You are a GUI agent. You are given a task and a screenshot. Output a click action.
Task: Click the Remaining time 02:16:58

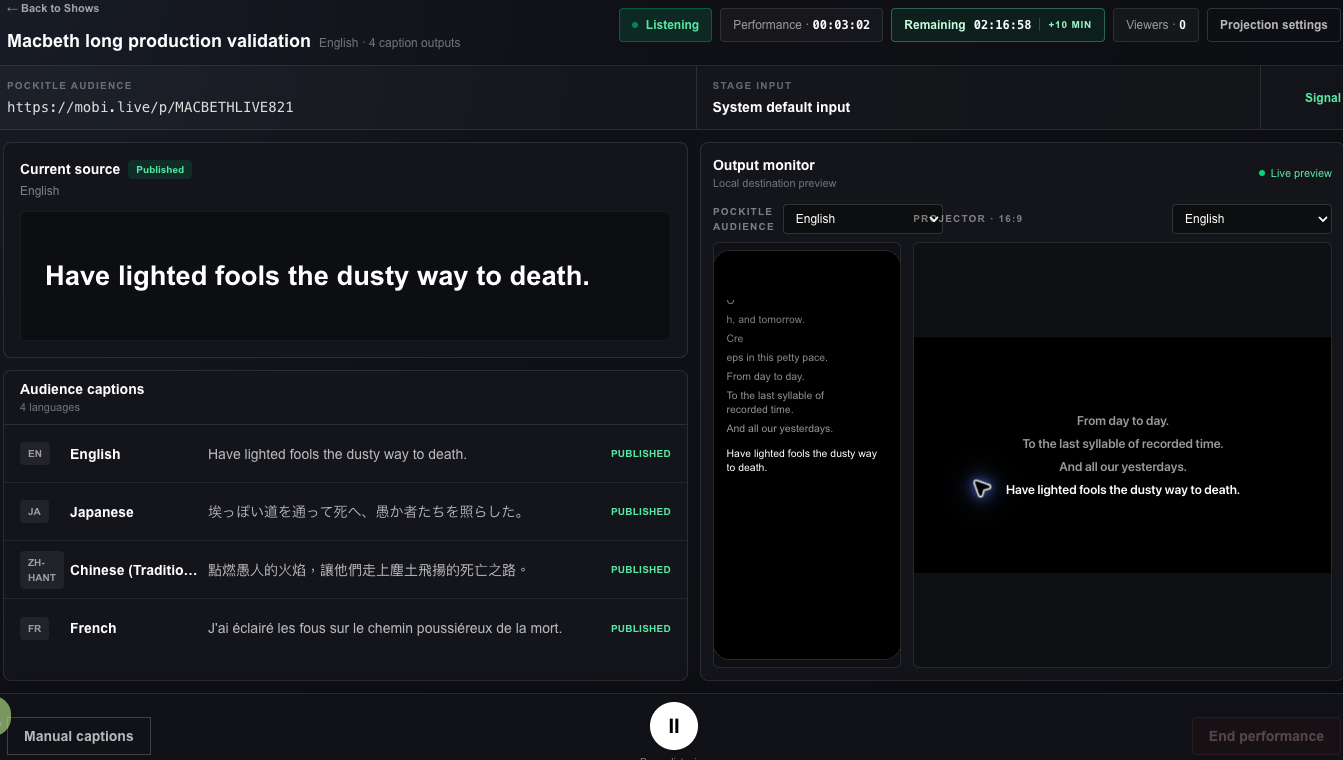pyautogui.click(x=967, y=25)
